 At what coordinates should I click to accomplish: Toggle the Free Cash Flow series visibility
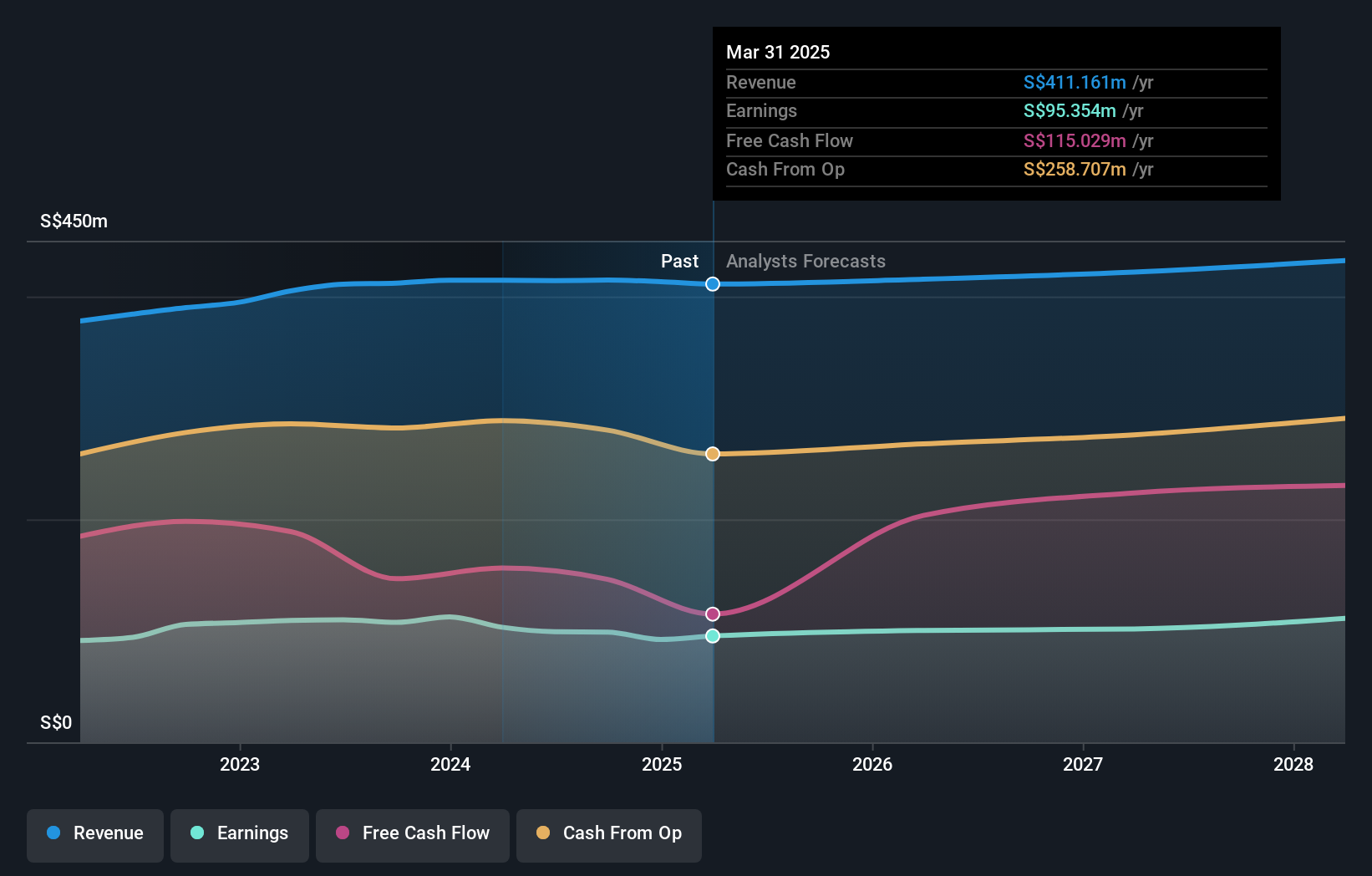[413, 833]
